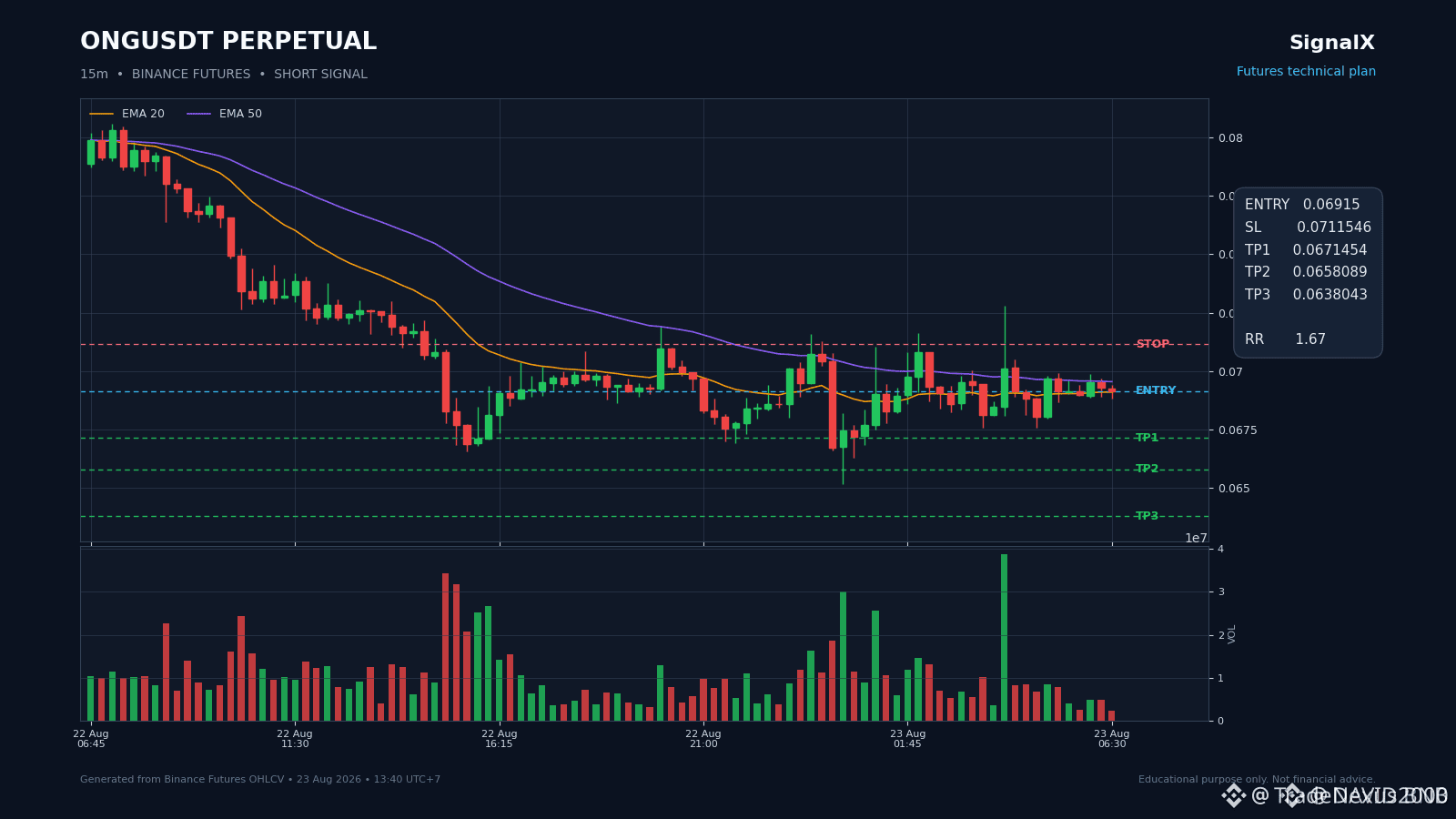Click the volume axis label 4
The image size is (1456, 819).
1221,549
